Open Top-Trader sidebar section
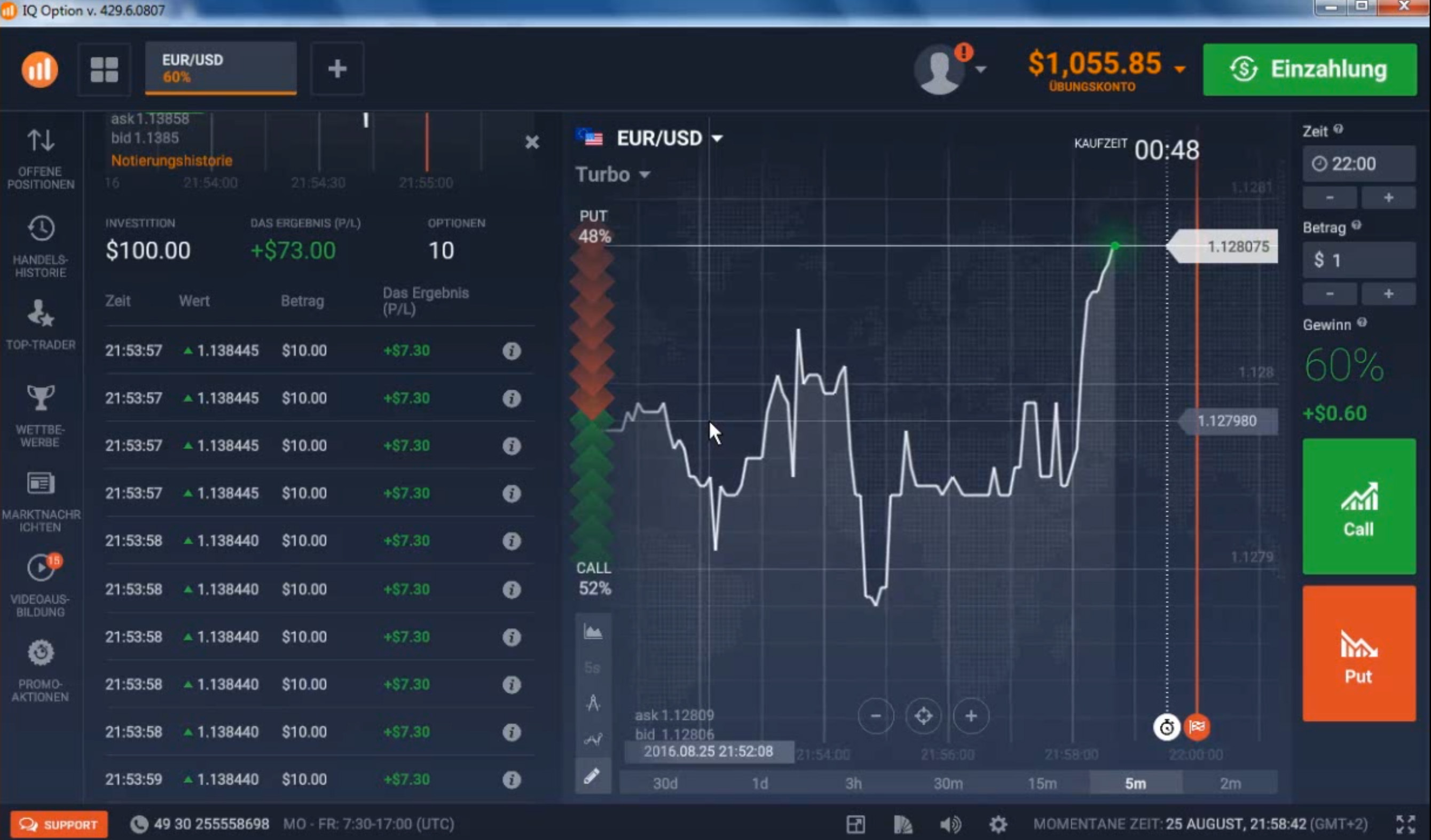Image resolution: width=1431 pixels, height=840 pixels. [41, 324]
